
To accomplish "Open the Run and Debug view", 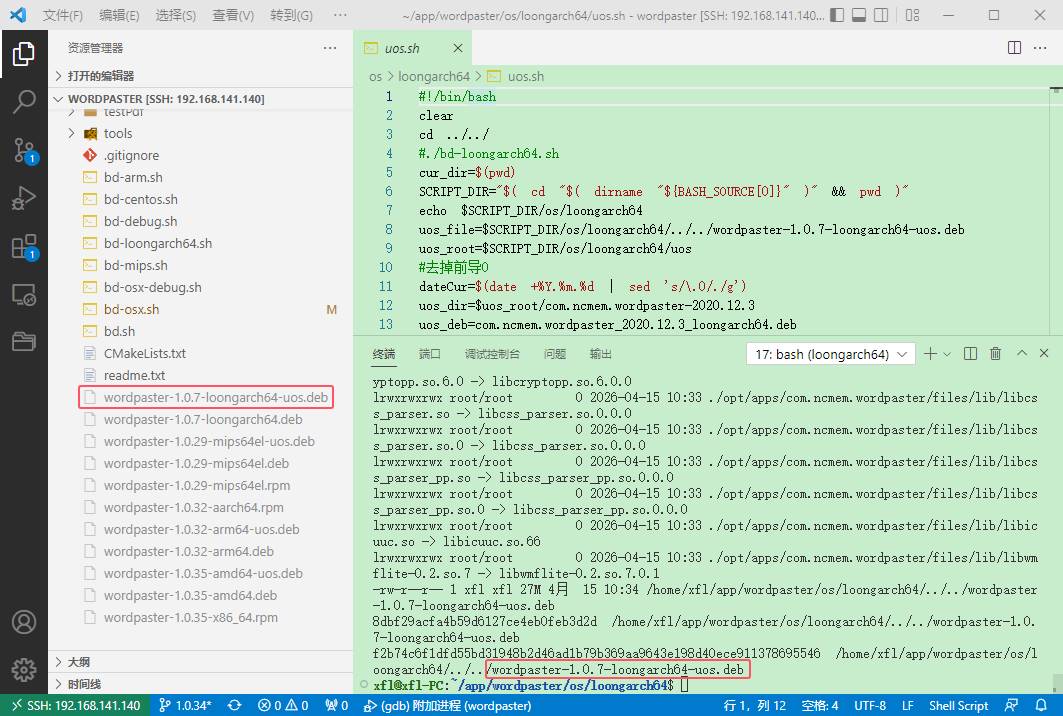I will [x=24, y=198].
